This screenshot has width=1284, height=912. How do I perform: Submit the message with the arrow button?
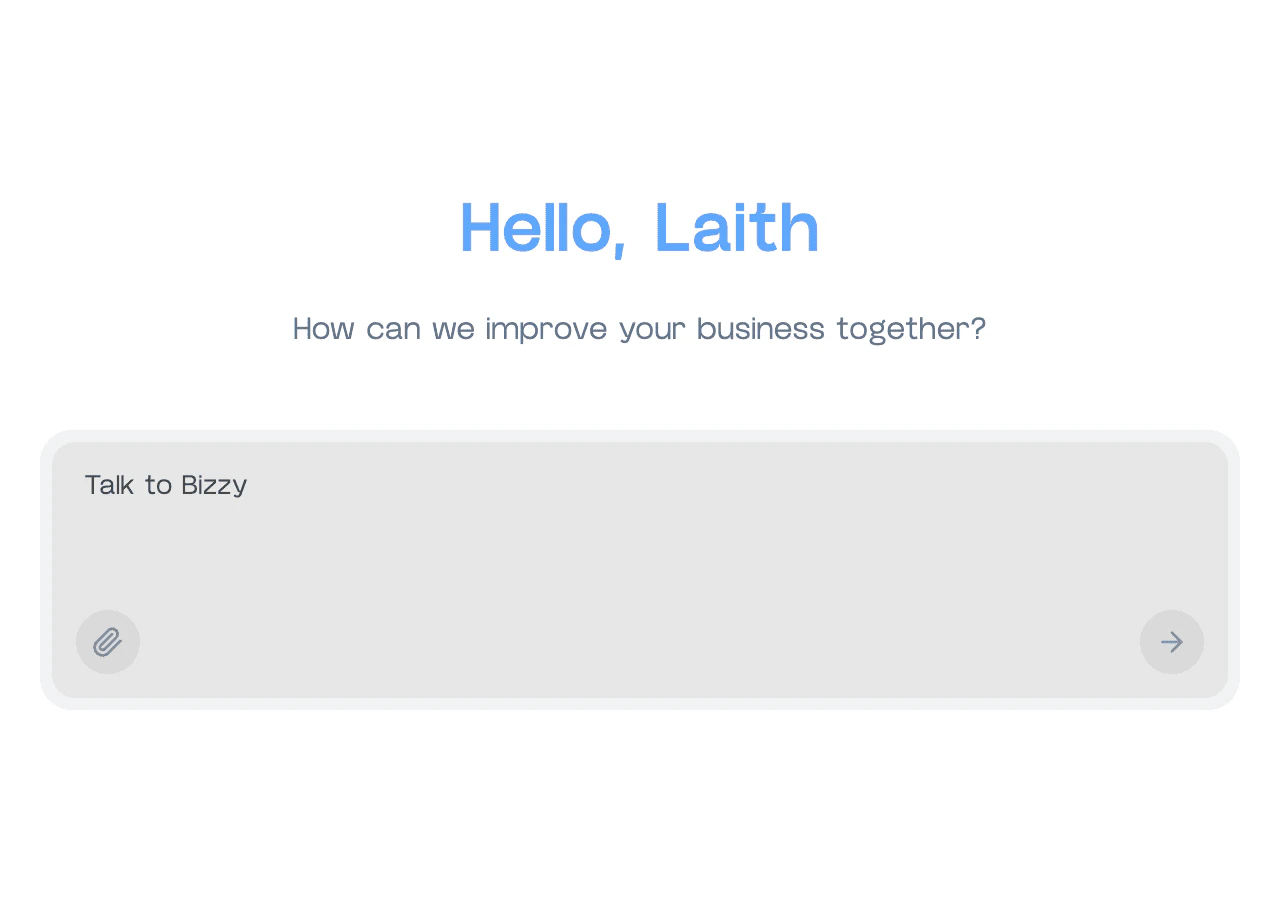(1171, 642)
